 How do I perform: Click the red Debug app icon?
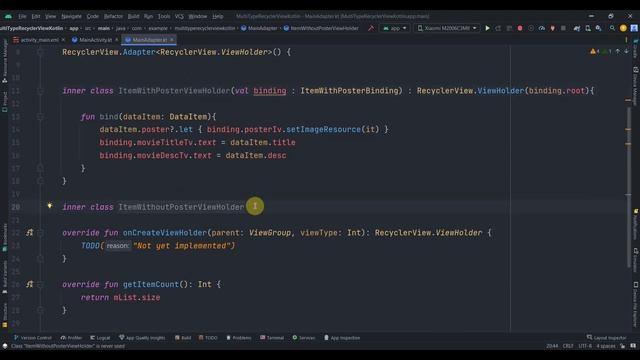coord(520,28)
